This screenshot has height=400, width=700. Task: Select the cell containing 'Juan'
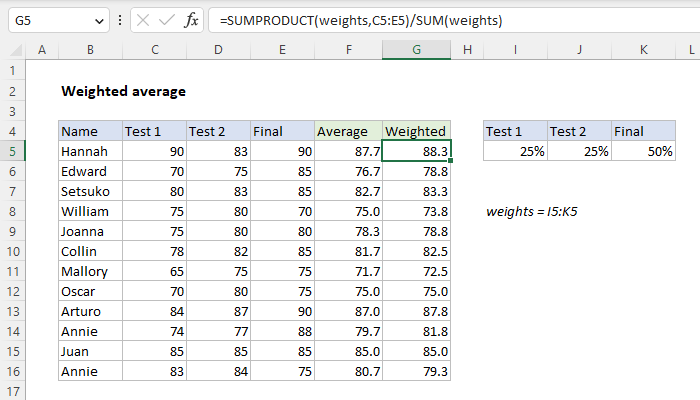click(x=90, y=351)
